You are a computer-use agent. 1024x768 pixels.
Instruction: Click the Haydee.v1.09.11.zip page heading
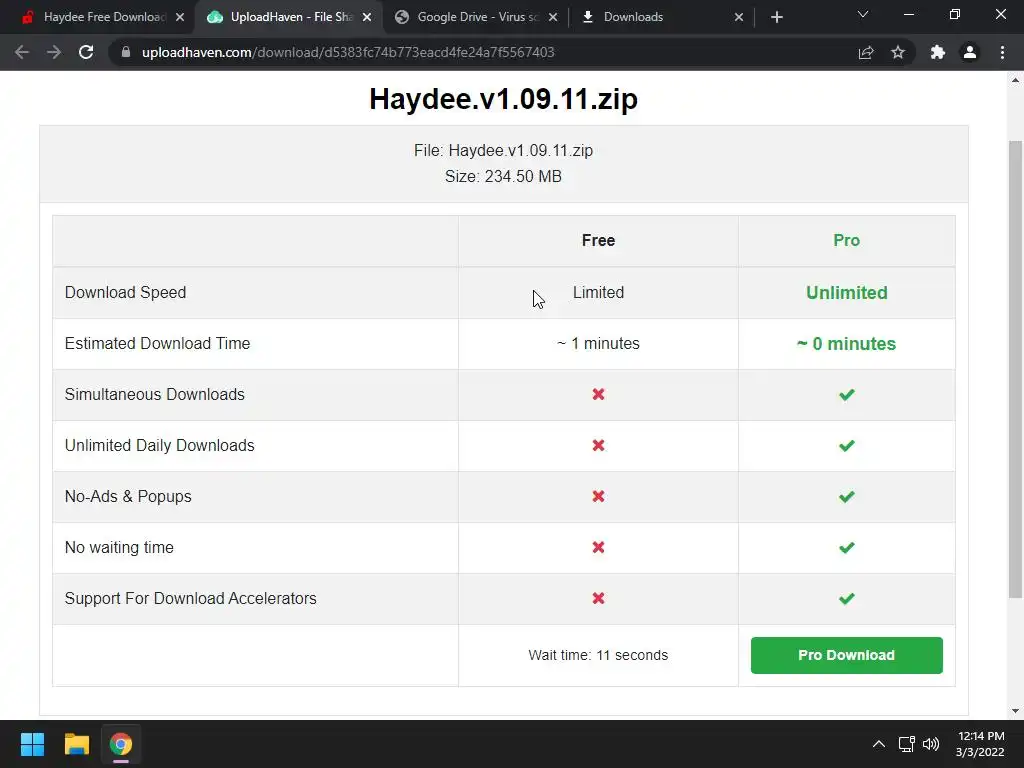pos(504,99)
